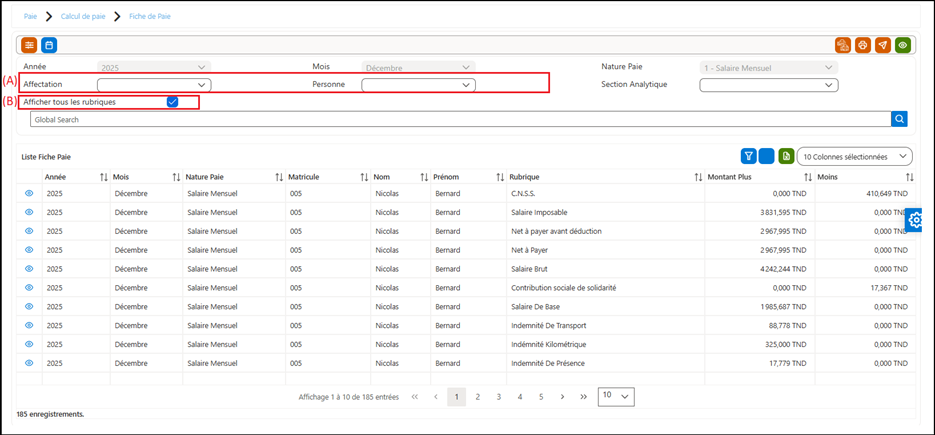View the Salaire Brut row eye icon
Viewport: 935px width, 435px height.
click(x=29, y=269)
